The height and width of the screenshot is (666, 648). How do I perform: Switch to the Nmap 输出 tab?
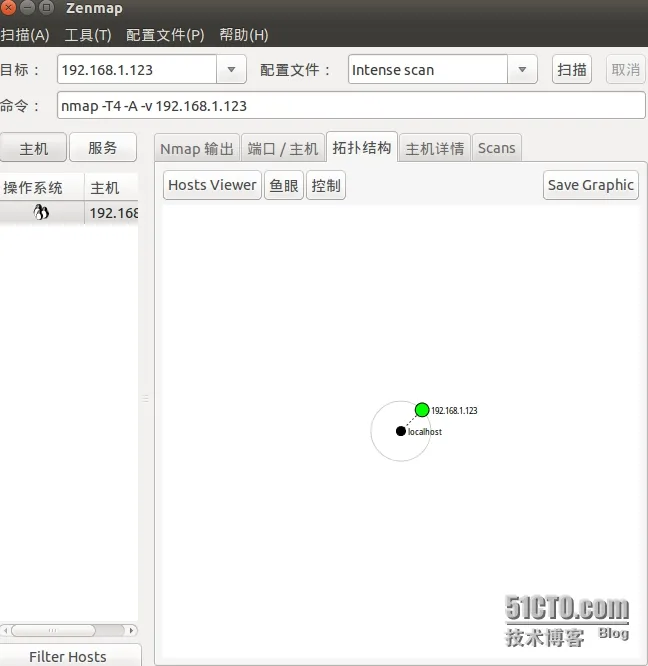coord(197,149)
